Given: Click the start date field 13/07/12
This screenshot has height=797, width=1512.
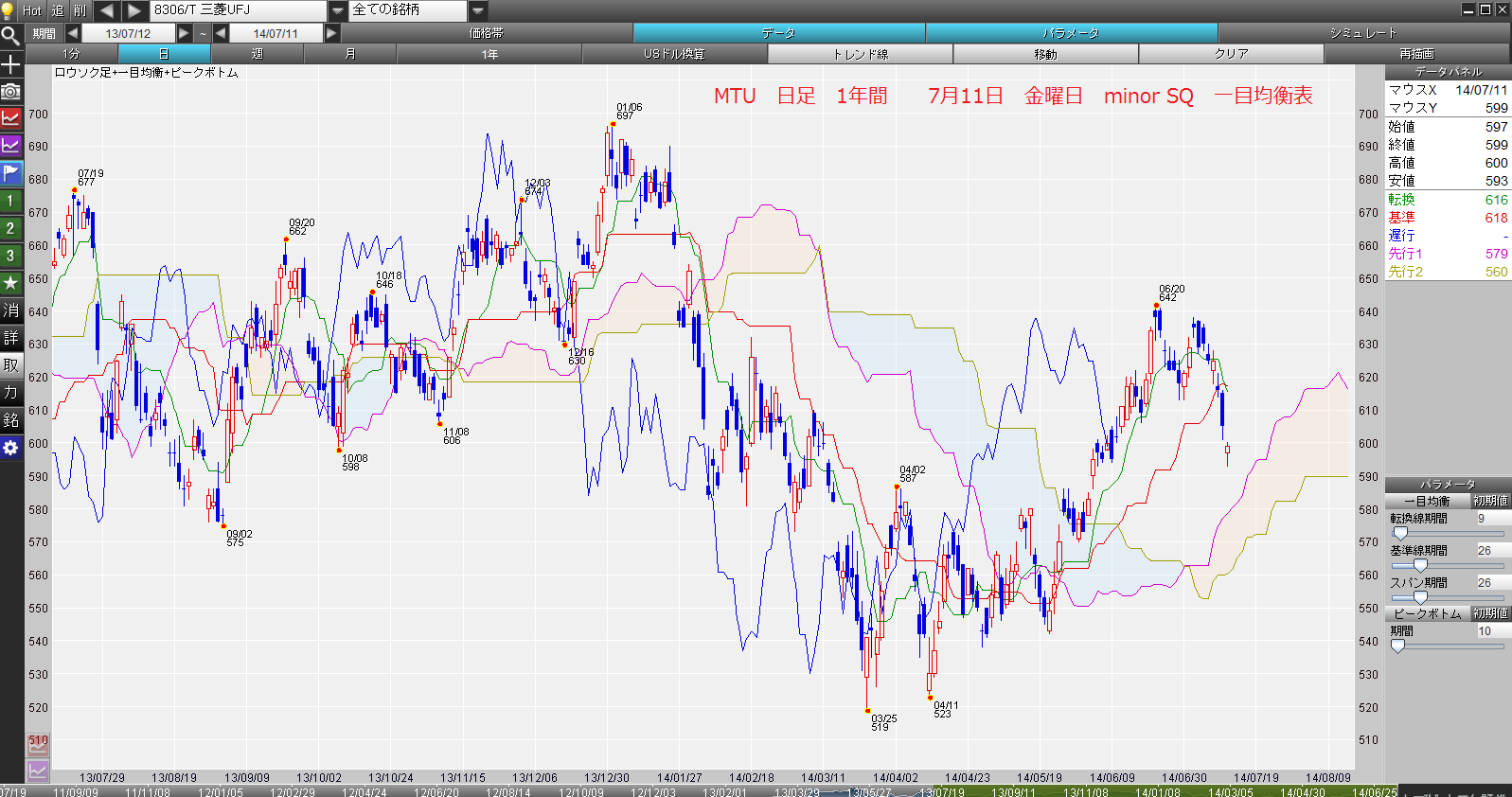Looking at the screenshot, I should pyautogui.click(x=128, y=33).
